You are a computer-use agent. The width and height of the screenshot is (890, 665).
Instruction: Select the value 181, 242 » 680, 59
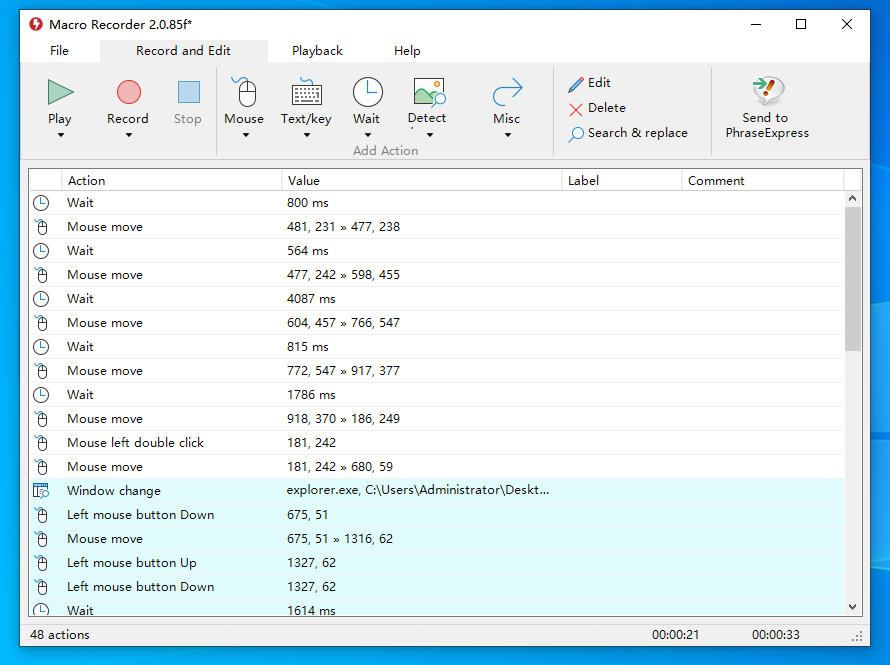tap(339, 467)
